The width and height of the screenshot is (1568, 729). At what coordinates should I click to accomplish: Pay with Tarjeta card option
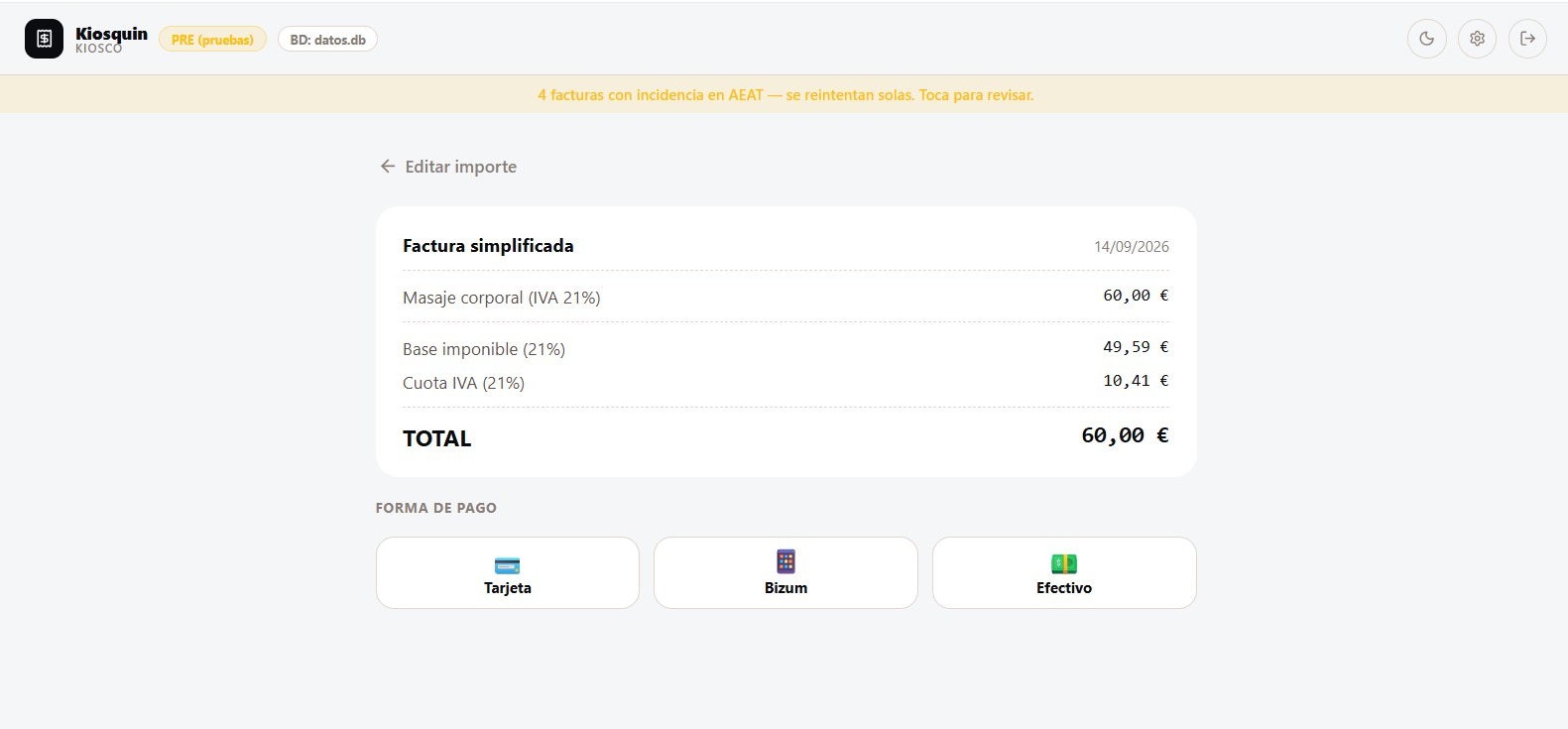[x=507, y=572]
